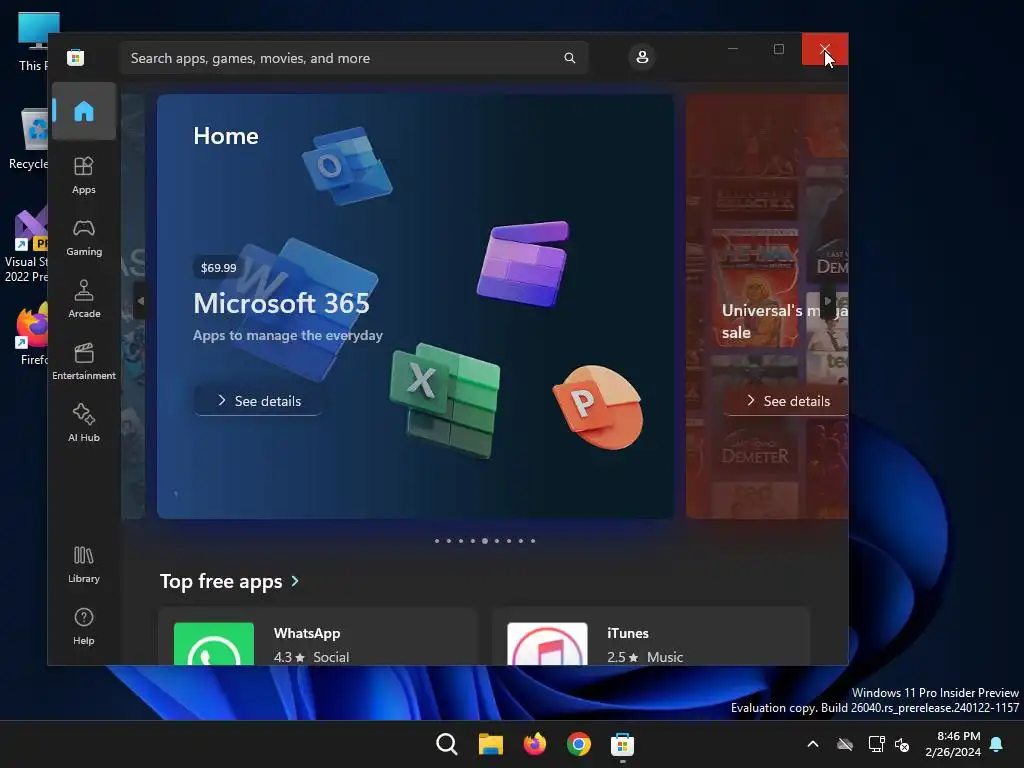This screenshot has width=1024, height=768.
Task: Open the Home section in Store sidebar
Action: point(84,111)
